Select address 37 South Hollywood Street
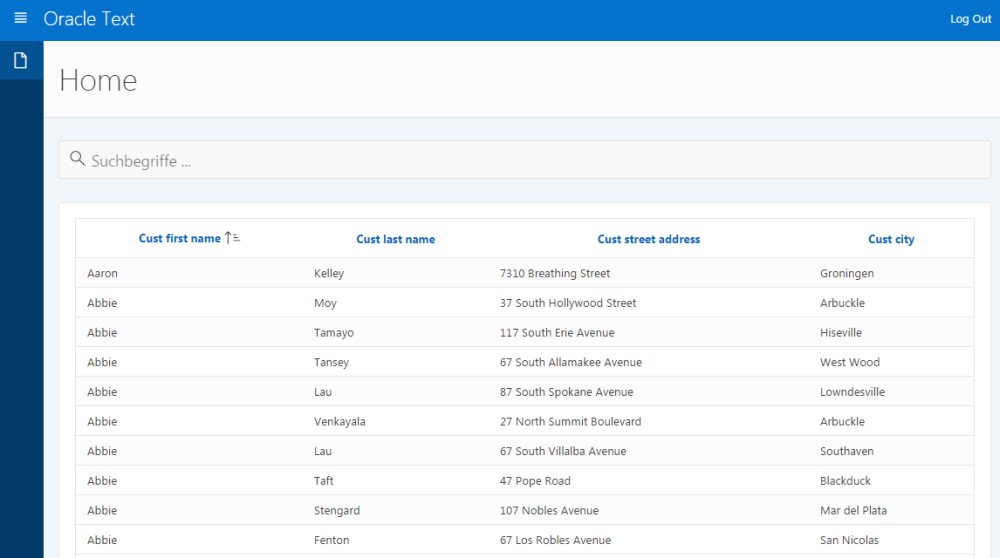Image resolution: width=1000 pixels, height=558 pixels. point(568,303)
